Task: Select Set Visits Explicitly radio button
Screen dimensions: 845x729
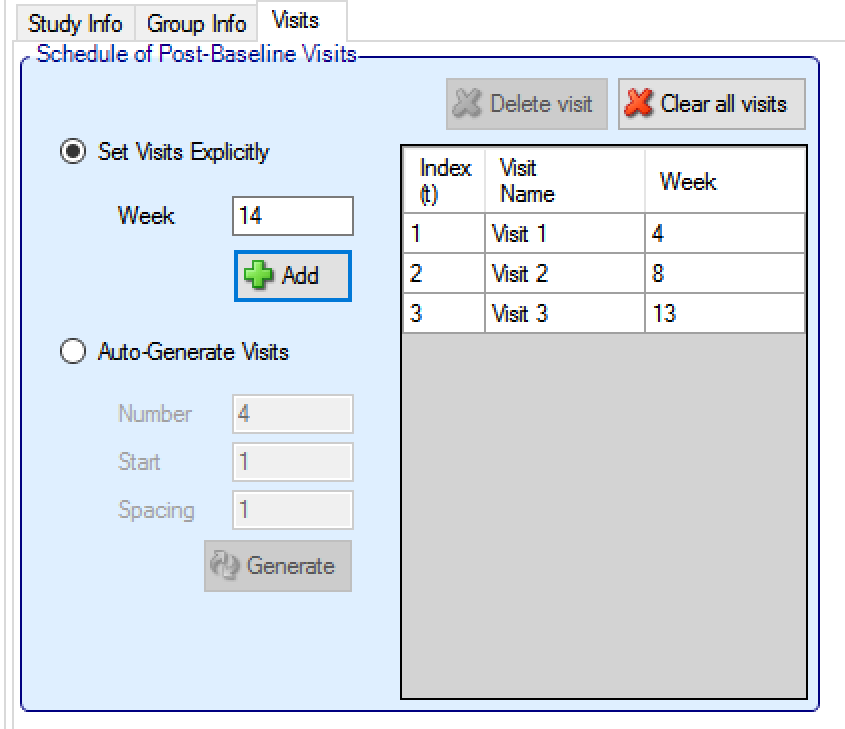Action: [x=73, y=153]
